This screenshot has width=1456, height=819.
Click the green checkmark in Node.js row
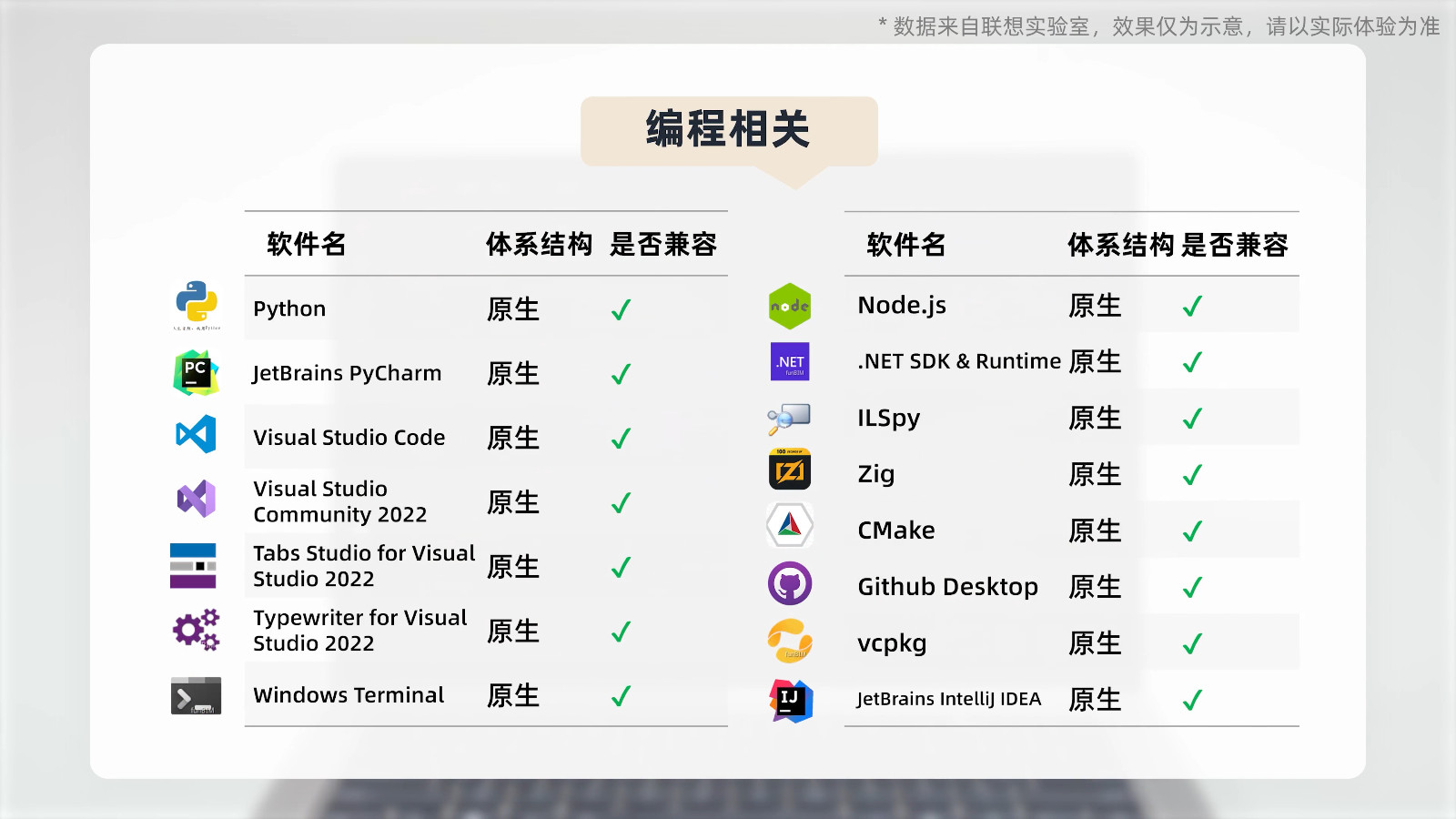pos(1192,307)
